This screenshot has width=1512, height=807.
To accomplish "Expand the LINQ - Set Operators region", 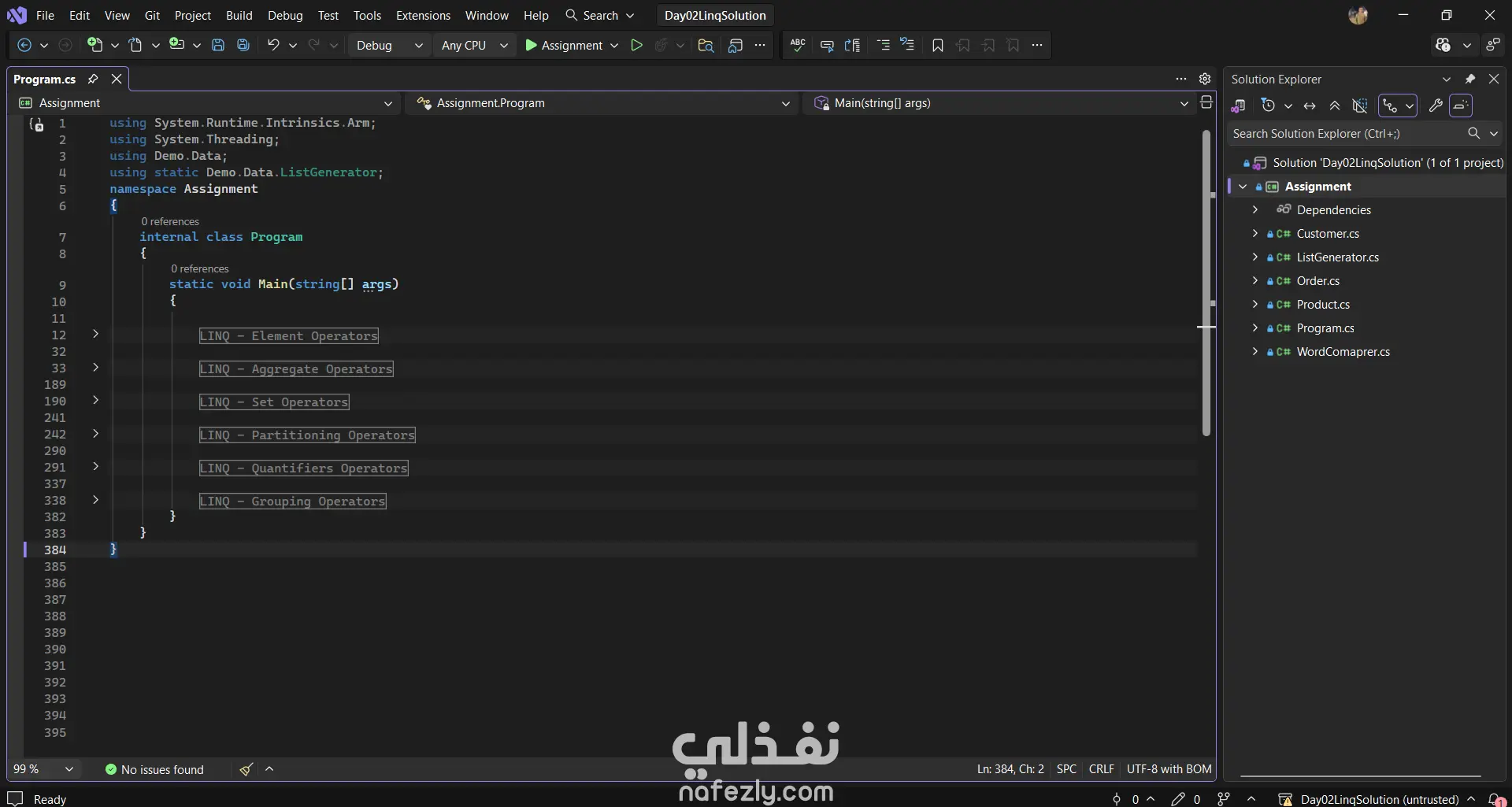I will point(95,400).
